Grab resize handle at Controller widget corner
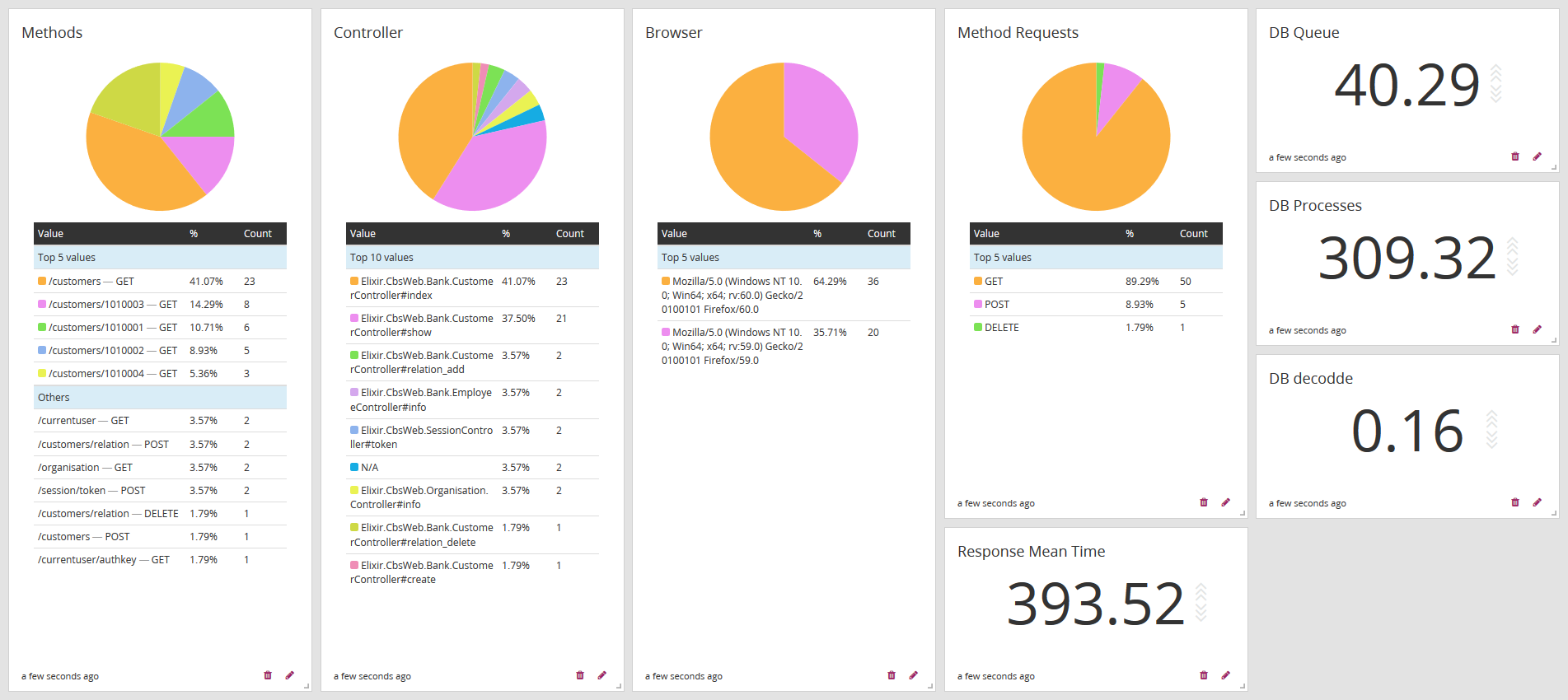The height and width of the screenshot is (700, 1568). tap(618, 685)
